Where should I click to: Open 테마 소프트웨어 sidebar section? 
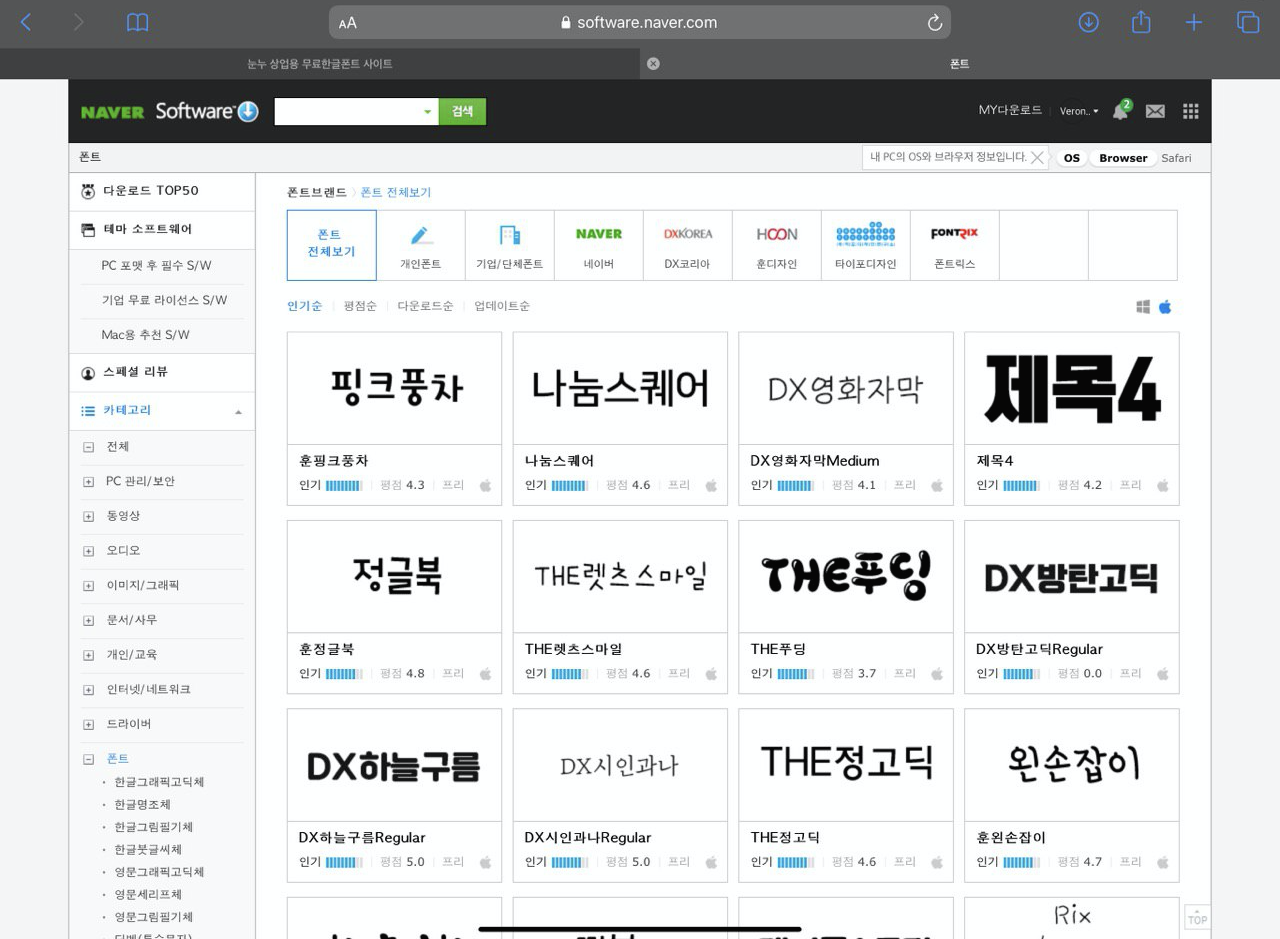coord(162,229)
